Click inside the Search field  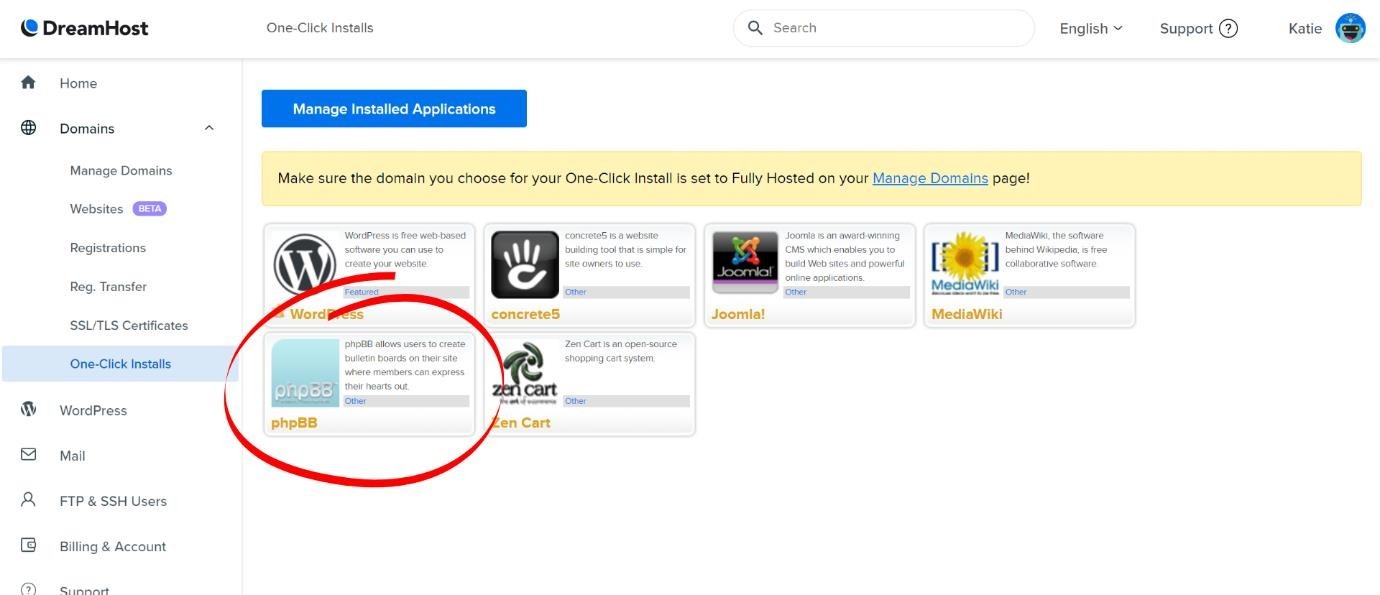pyautogui.click(x=883, y=27)
